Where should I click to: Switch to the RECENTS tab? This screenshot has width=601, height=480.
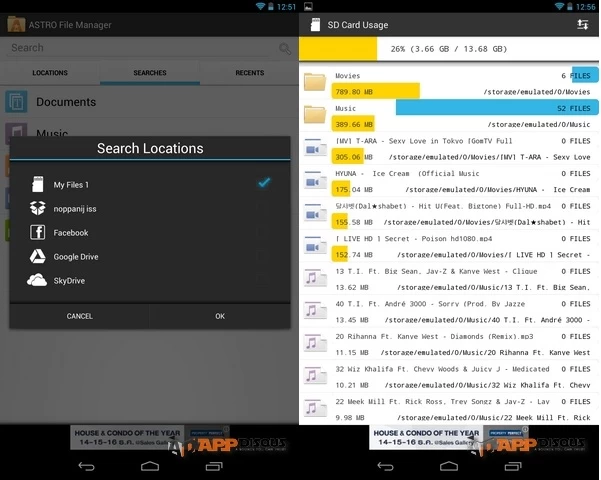250,73
